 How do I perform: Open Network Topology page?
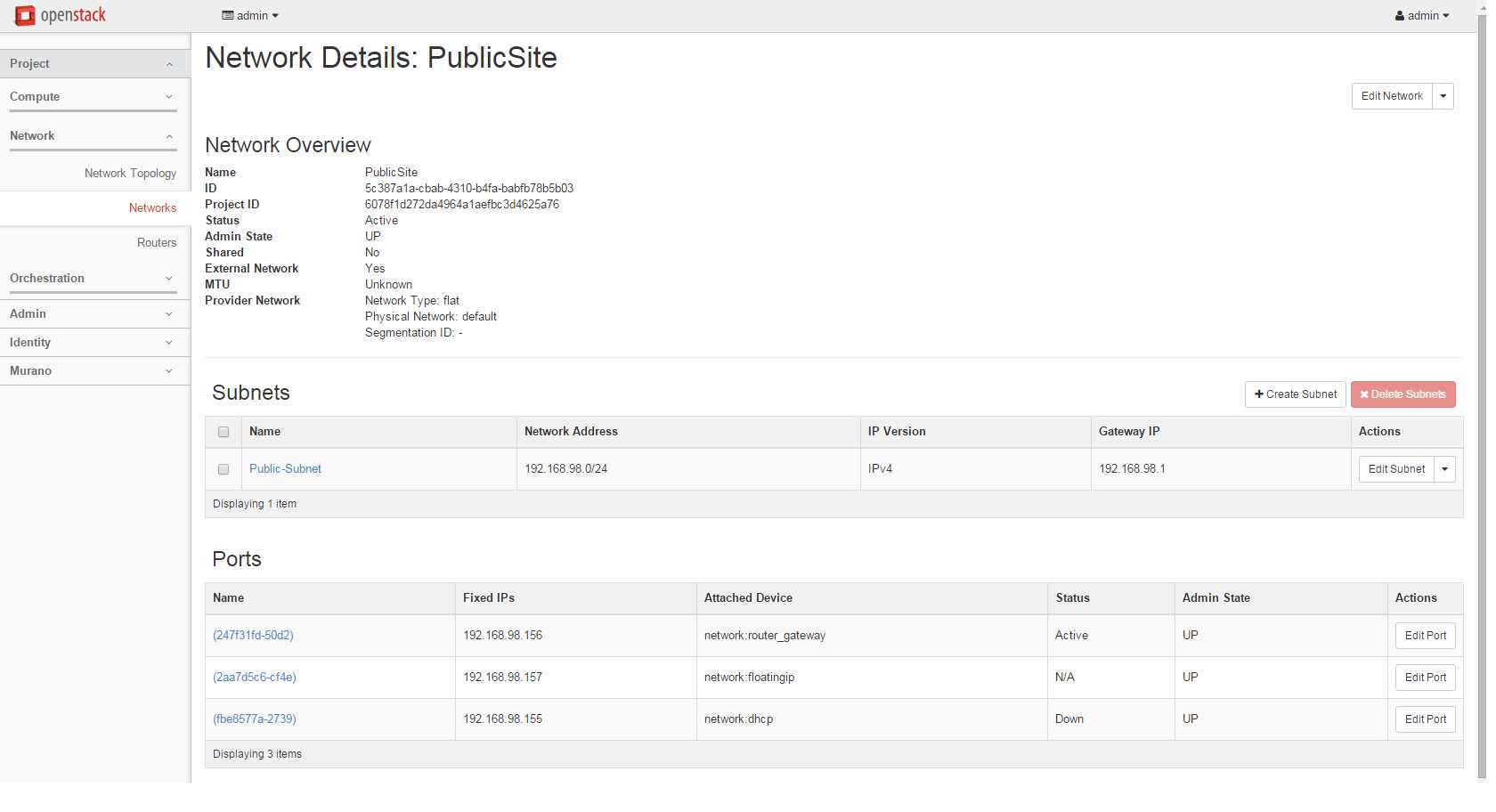pyautogui.click(x=130, y=174)
